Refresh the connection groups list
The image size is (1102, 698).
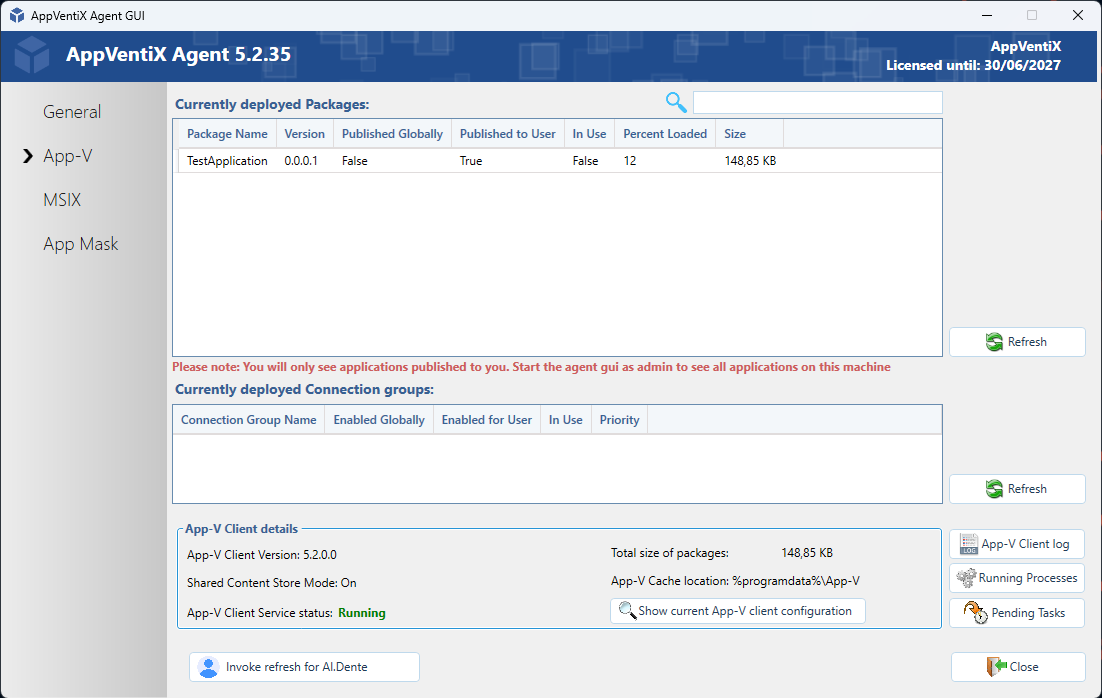1017,489
